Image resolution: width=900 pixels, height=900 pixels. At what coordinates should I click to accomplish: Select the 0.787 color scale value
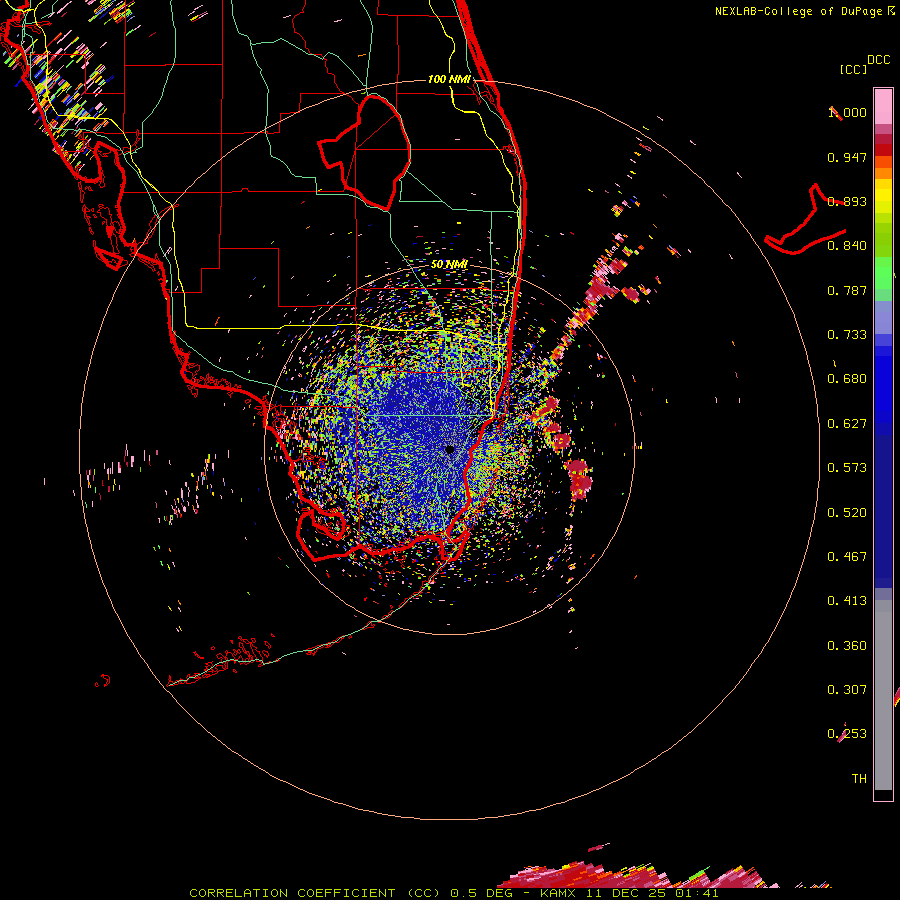[x=847, y=290]
